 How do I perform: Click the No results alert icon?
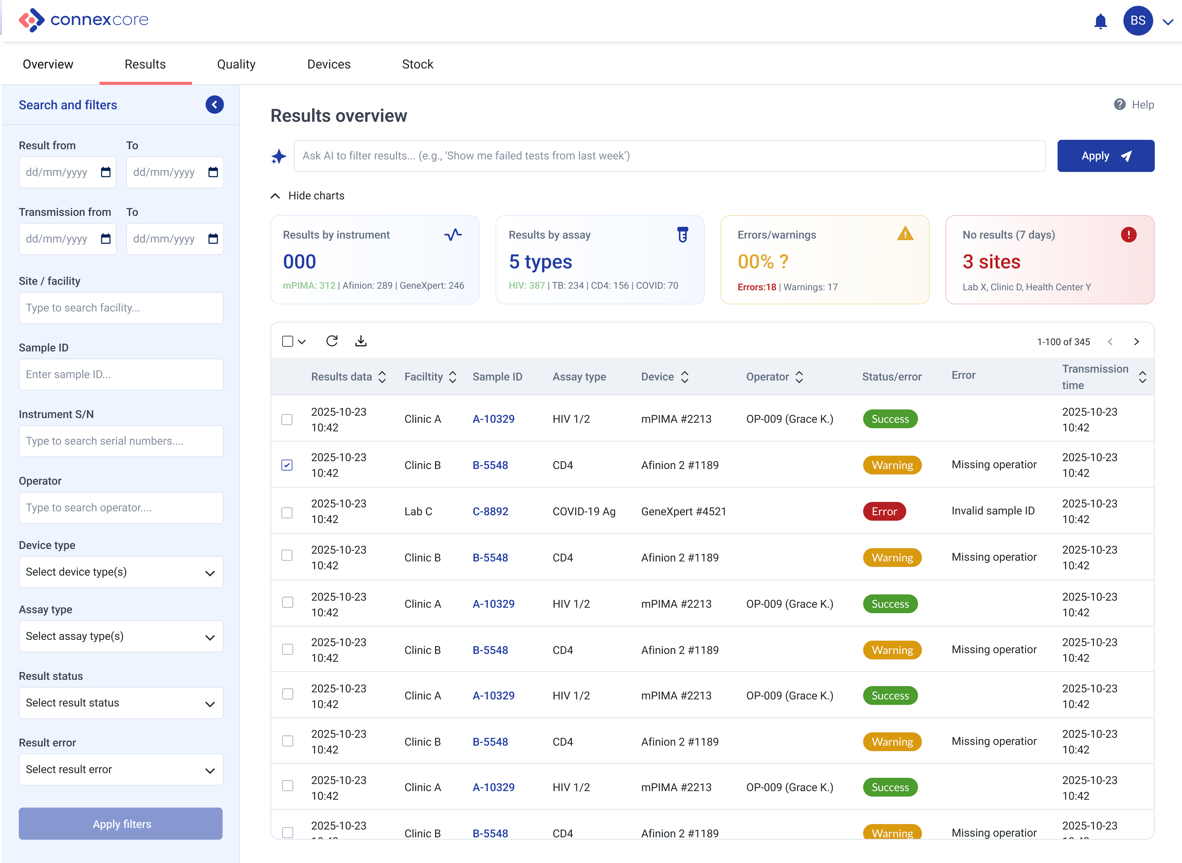(x=1128, y=234)
